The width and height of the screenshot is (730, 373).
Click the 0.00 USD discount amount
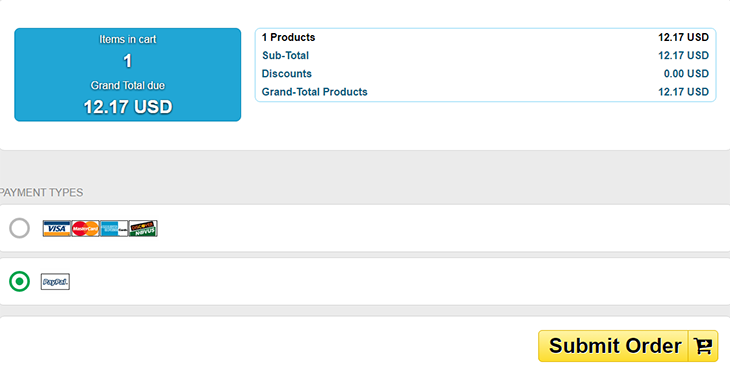coord(686,74)
